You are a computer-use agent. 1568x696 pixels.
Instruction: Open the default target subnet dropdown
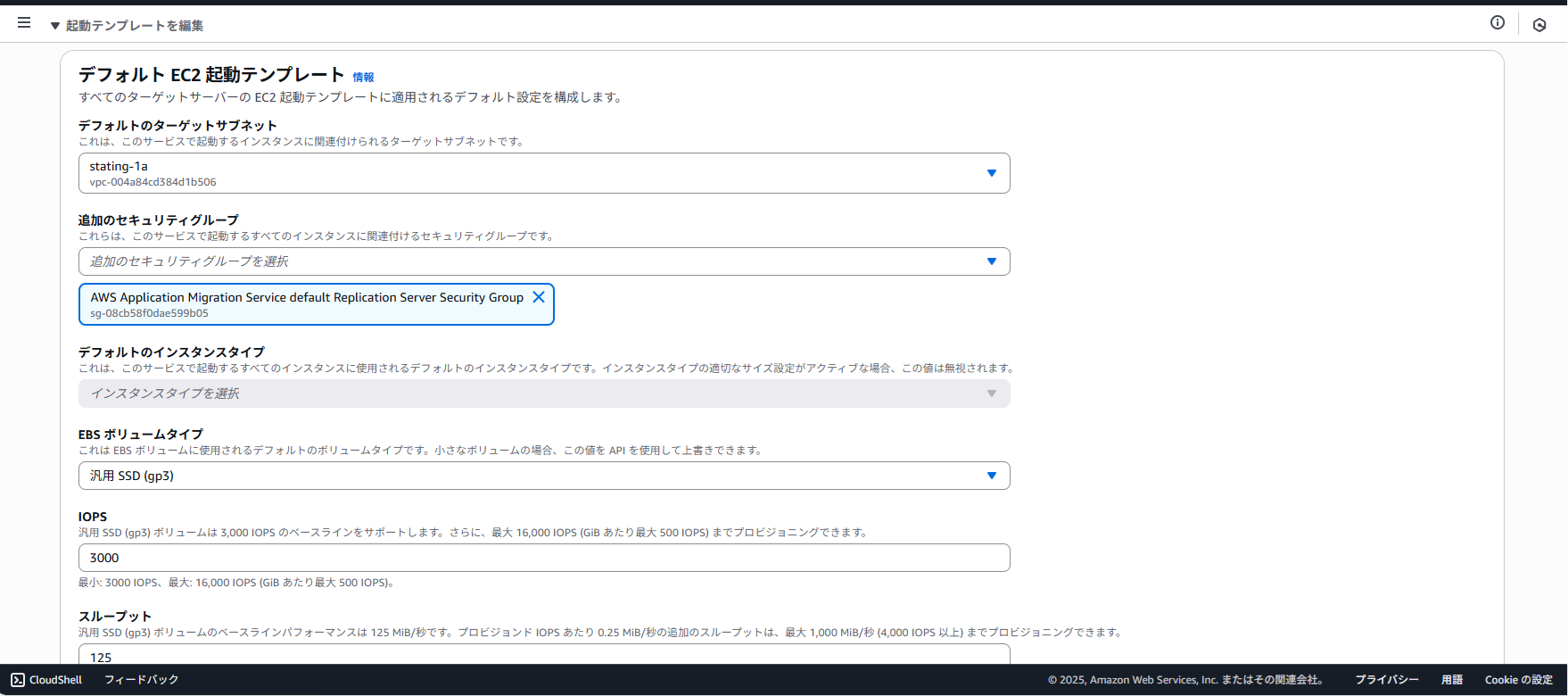tap(544, 173)
